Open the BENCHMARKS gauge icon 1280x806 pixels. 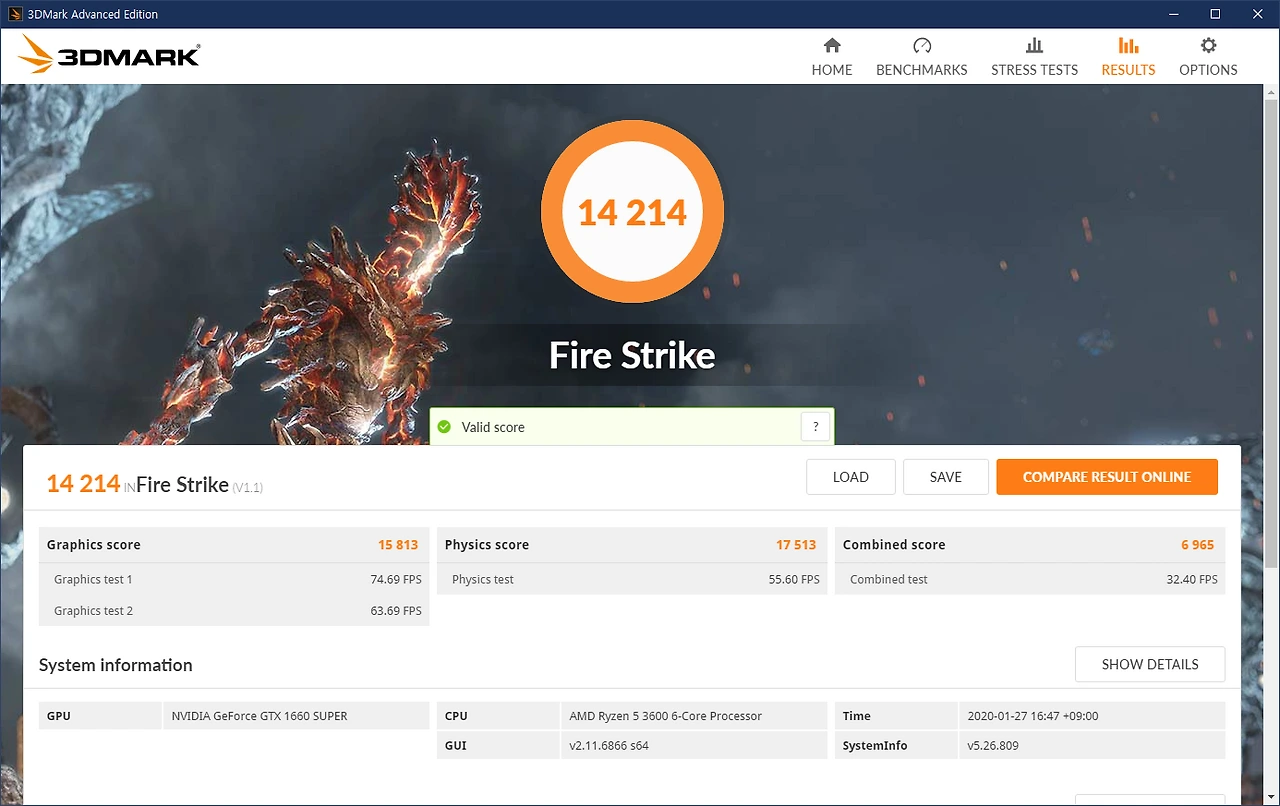pos(922,45)
